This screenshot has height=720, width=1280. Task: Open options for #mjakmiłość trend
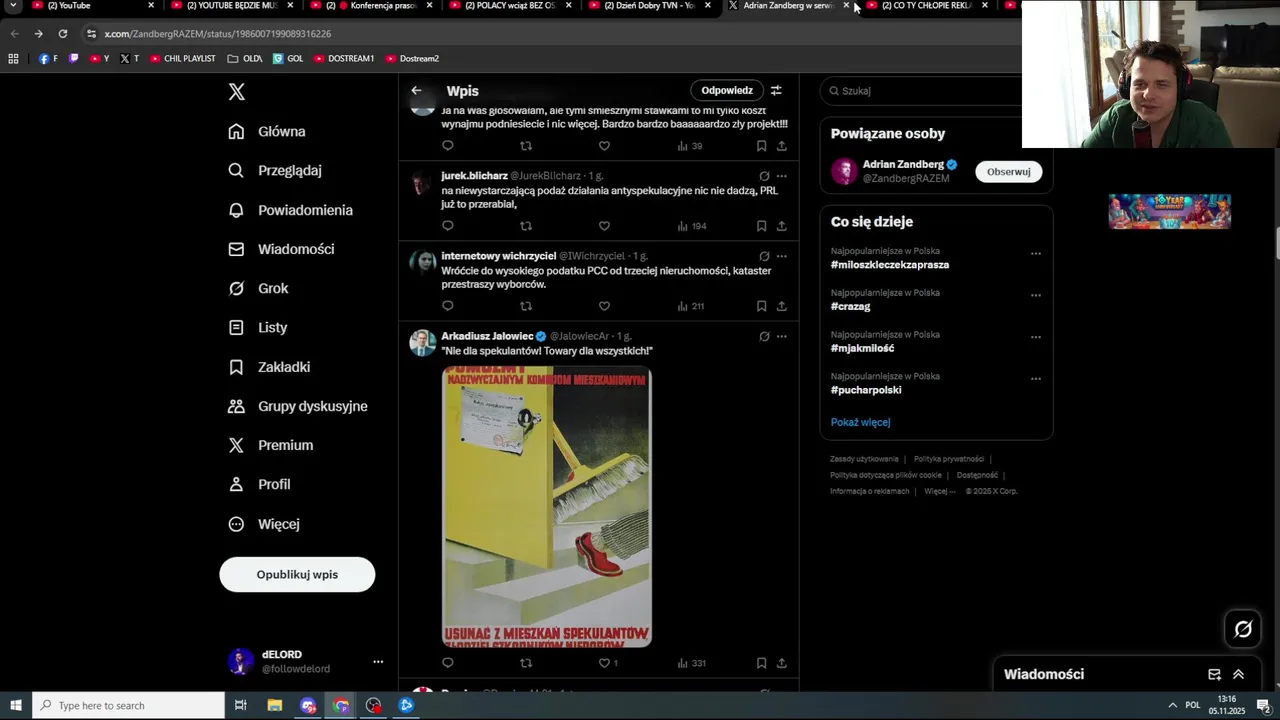click(1036, 337)
